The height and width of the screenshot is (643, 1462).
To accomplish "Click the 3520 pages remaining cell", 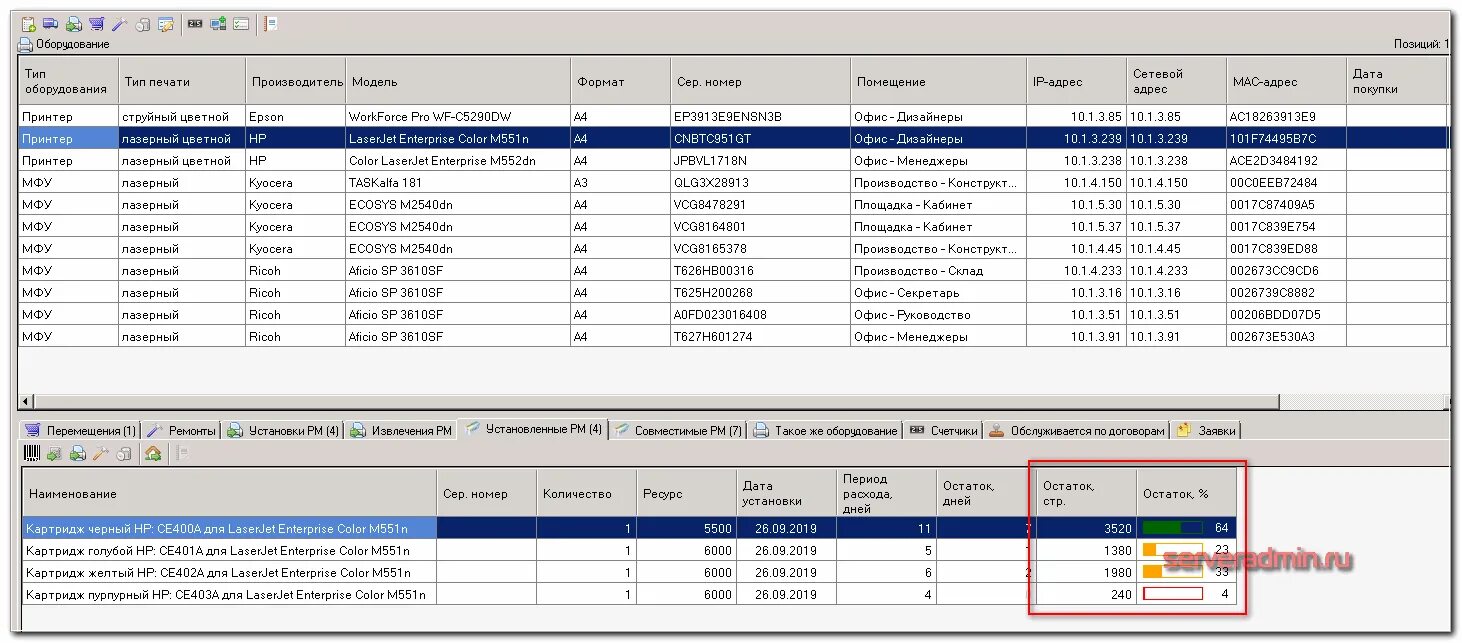I will click(1087, 528).
